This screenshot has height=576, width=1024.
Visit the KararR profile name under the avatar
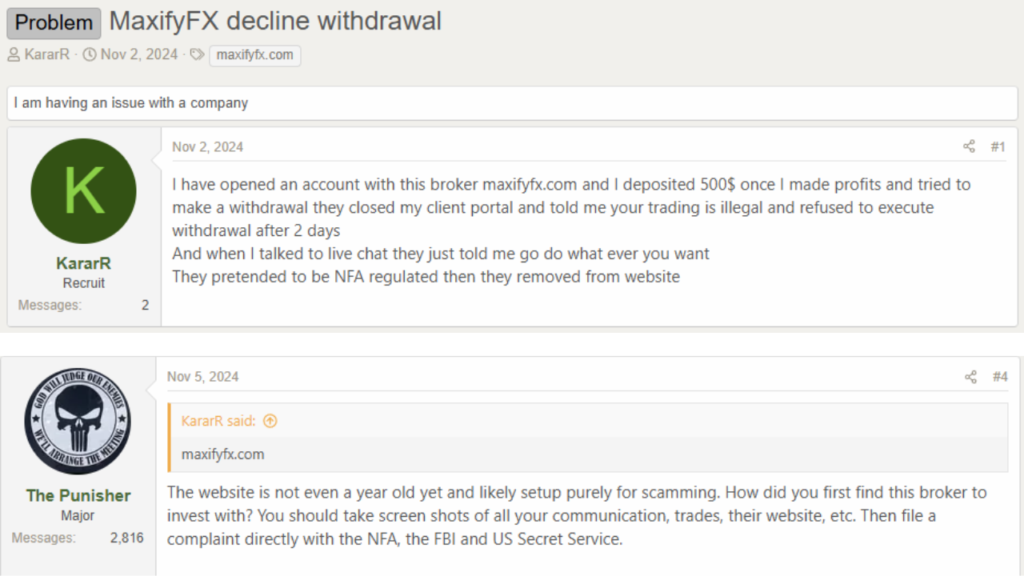83,264
